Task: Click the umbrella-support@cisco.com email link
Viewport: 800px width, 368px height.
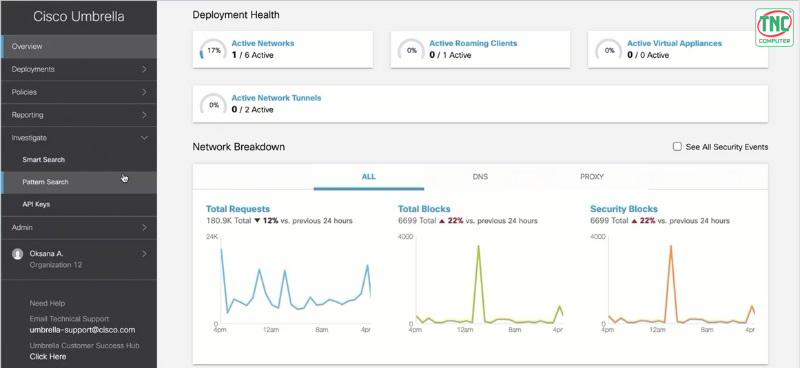Action: click(82, 330)
